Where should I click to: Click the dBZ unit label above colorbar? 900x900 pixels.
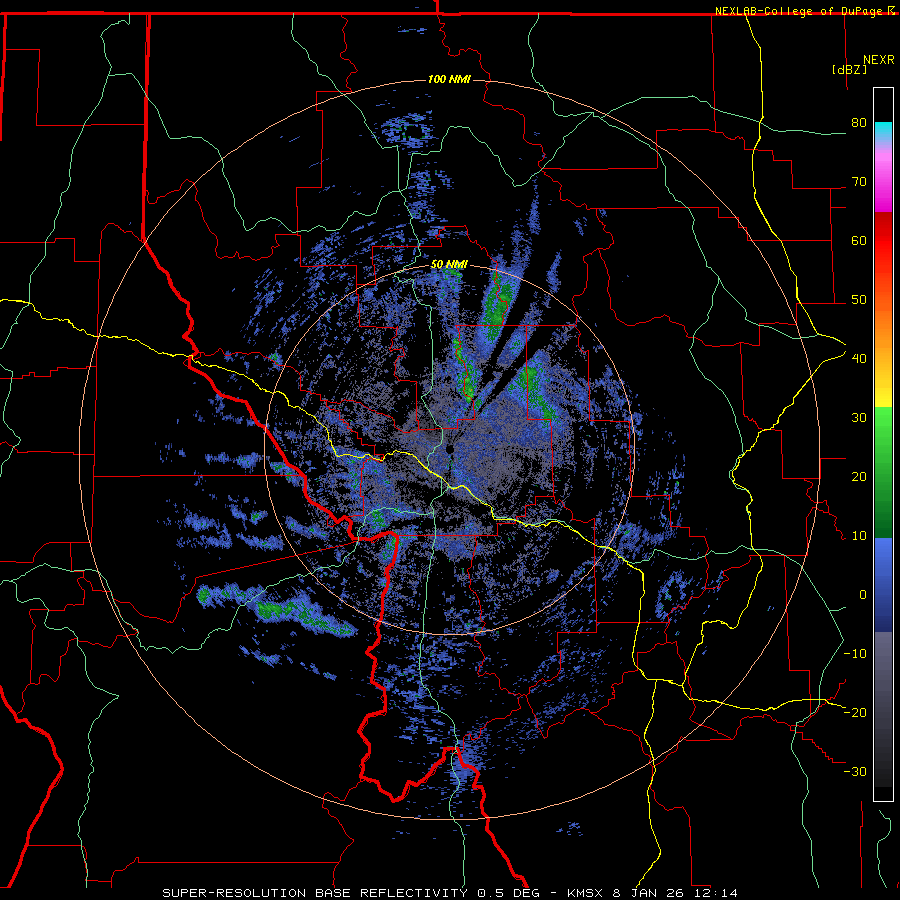(x=849, y=70)
